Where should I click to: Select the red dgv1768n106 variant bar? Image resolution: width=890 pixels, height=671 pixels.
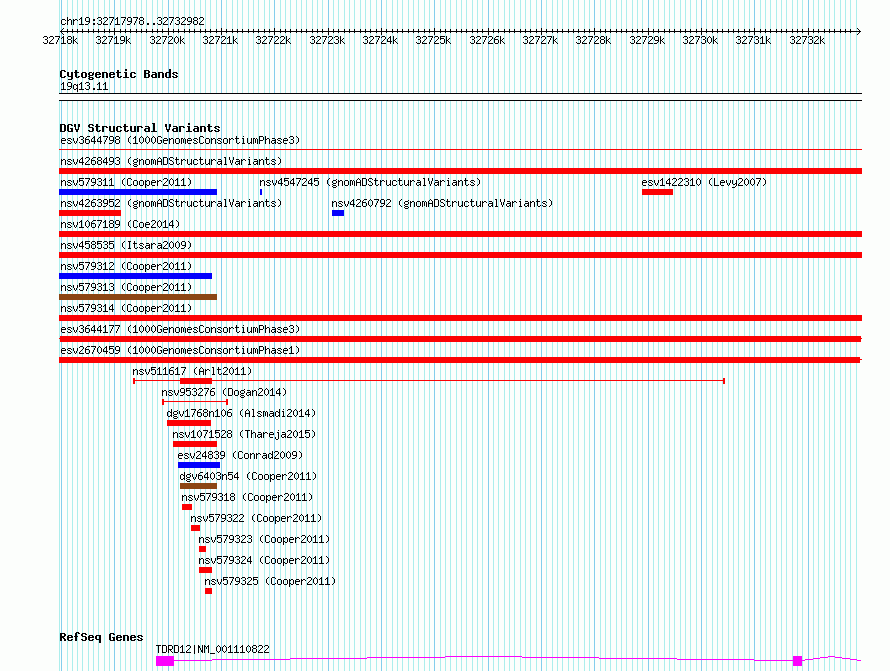[189, 423]
